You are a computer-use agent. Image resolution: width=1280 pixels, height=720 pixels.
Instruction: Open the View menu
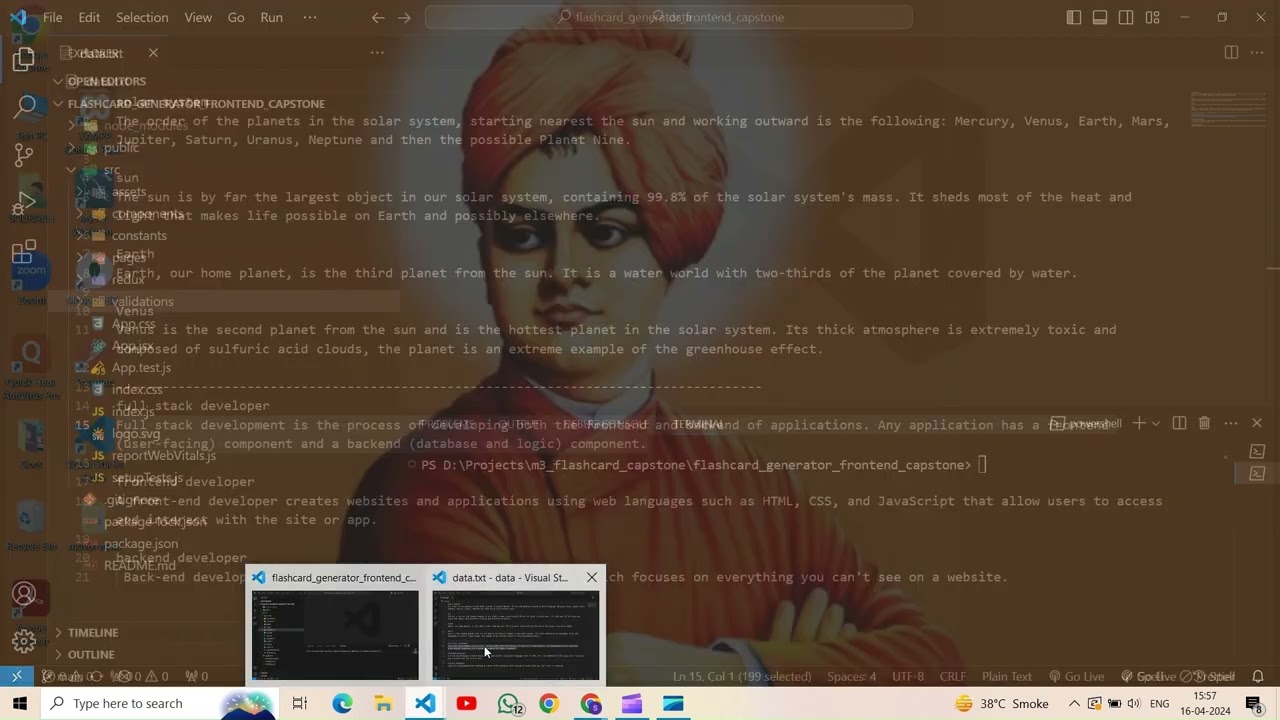point(198,17)
